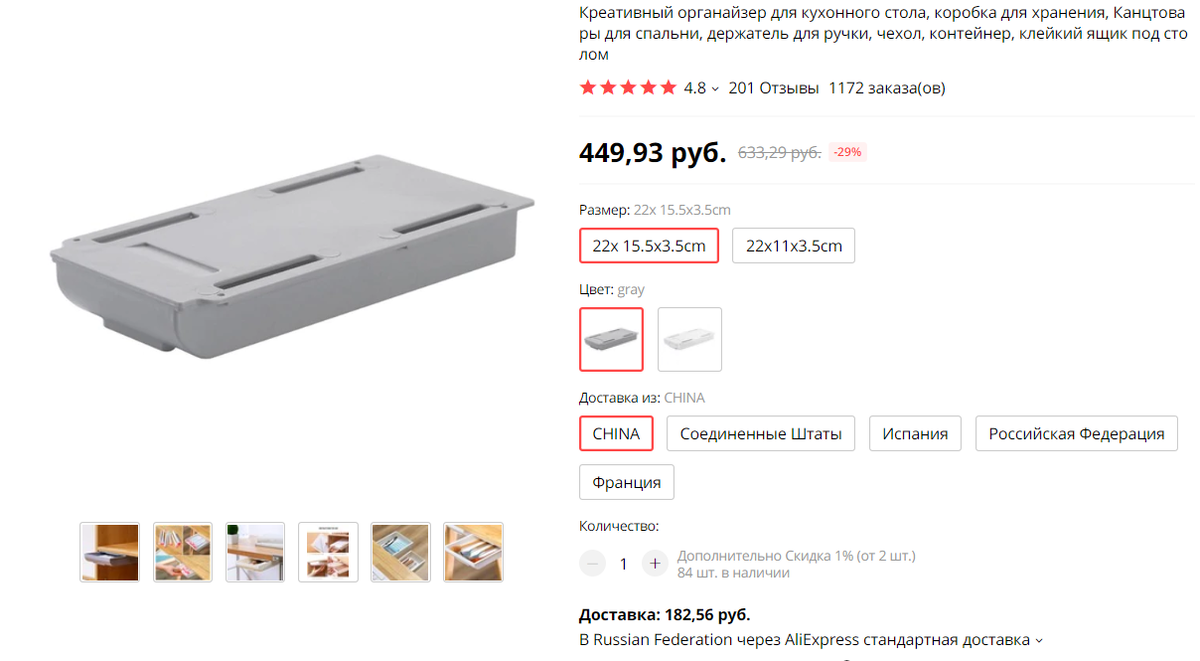
Task: View fourth thumbnail showing installation steps
Action: tap(328, 552)
